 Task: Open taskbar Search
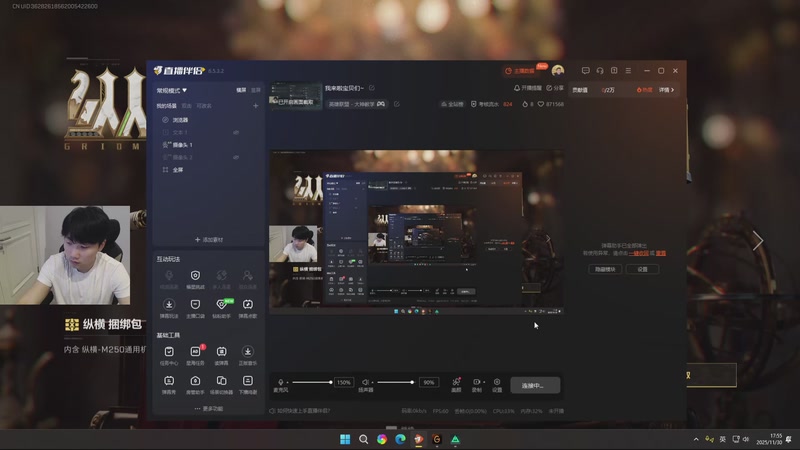pos(363,439)
